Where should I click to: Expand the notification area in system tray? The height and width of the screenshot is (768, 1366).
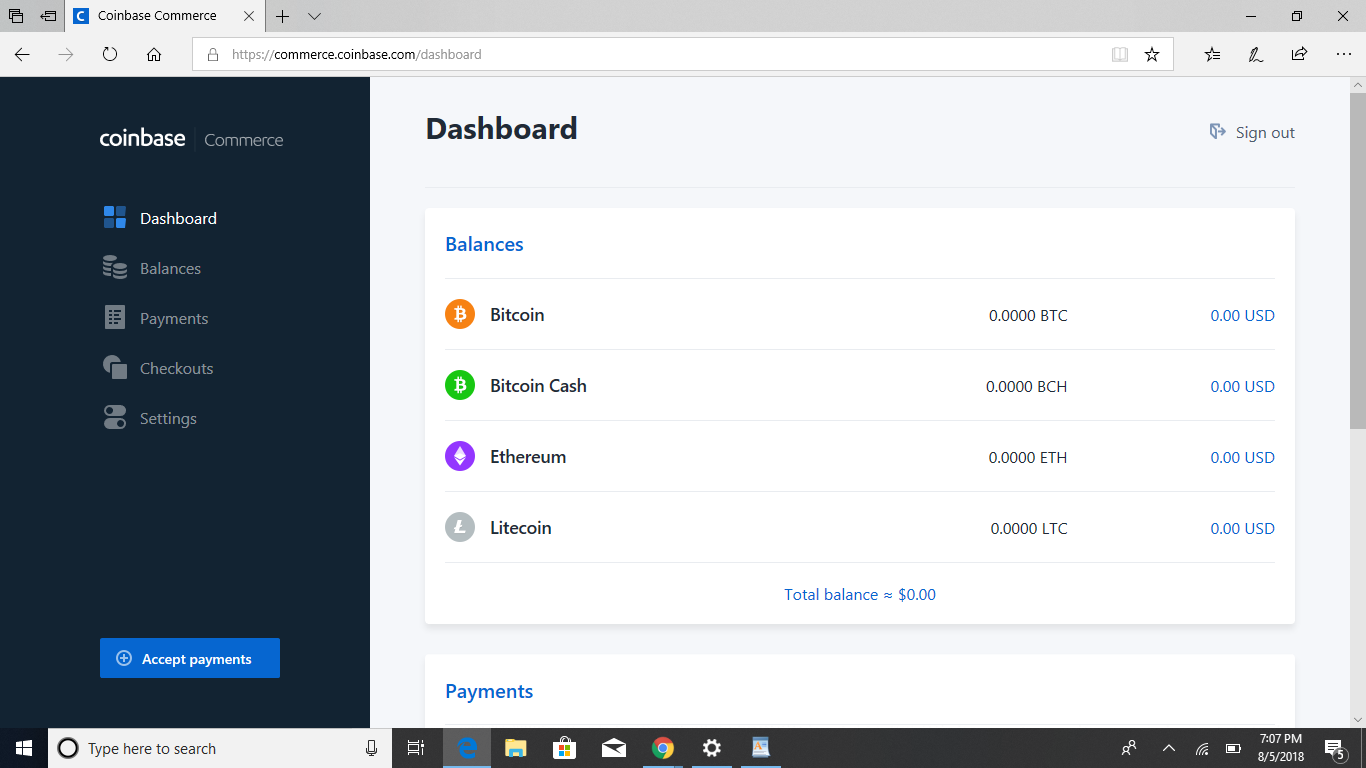pyautogui.click(x=1168, y=748)
